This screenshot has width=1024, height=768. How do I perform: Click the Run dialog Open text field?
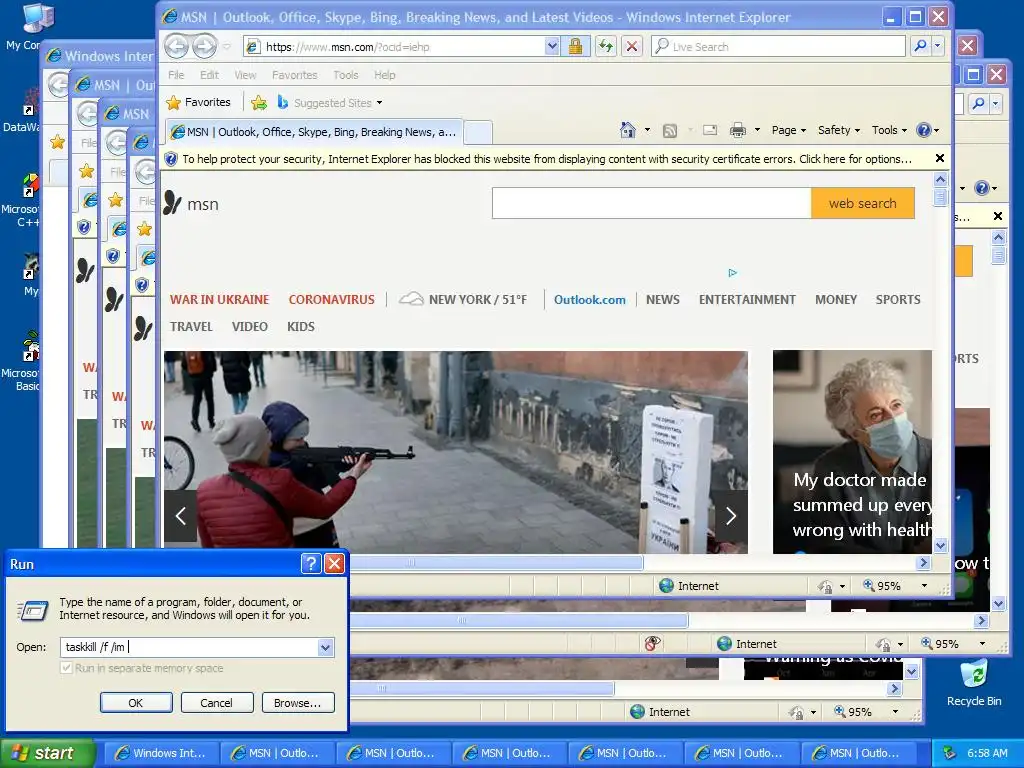[189, 647]
